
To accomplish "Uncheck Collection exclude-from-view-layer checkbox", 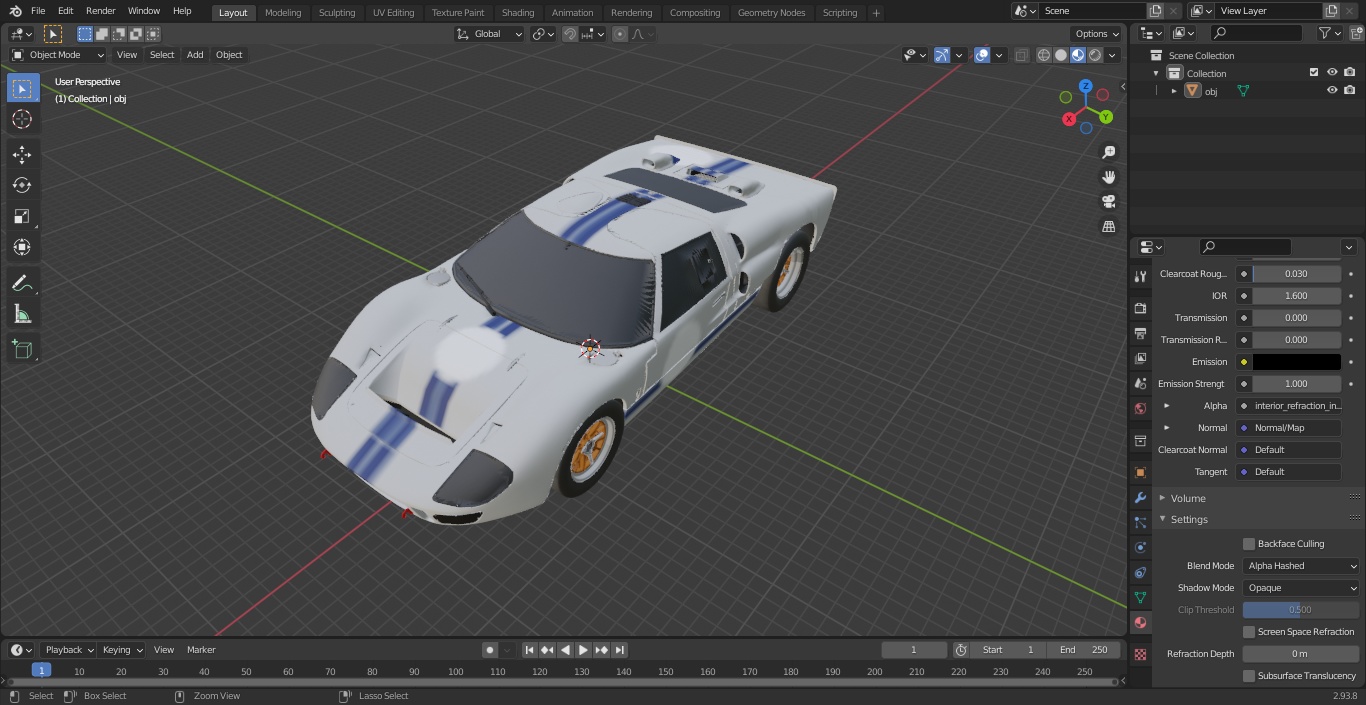I will click(x=1314, y=72).
